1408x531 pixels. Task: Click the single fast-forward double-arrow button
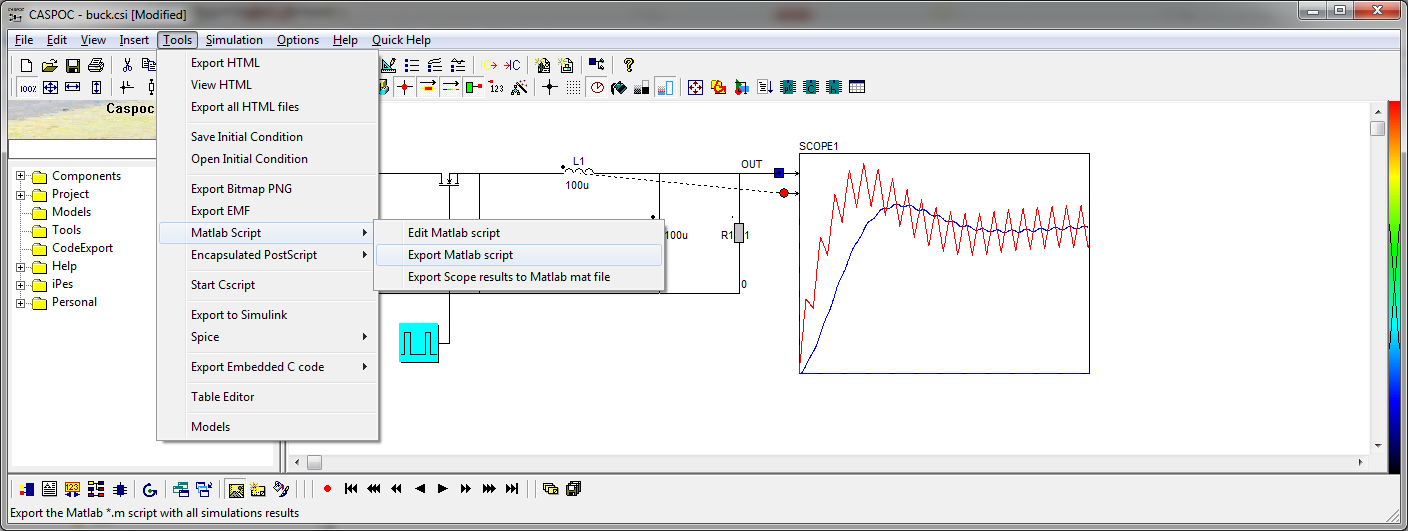[465, 490]
